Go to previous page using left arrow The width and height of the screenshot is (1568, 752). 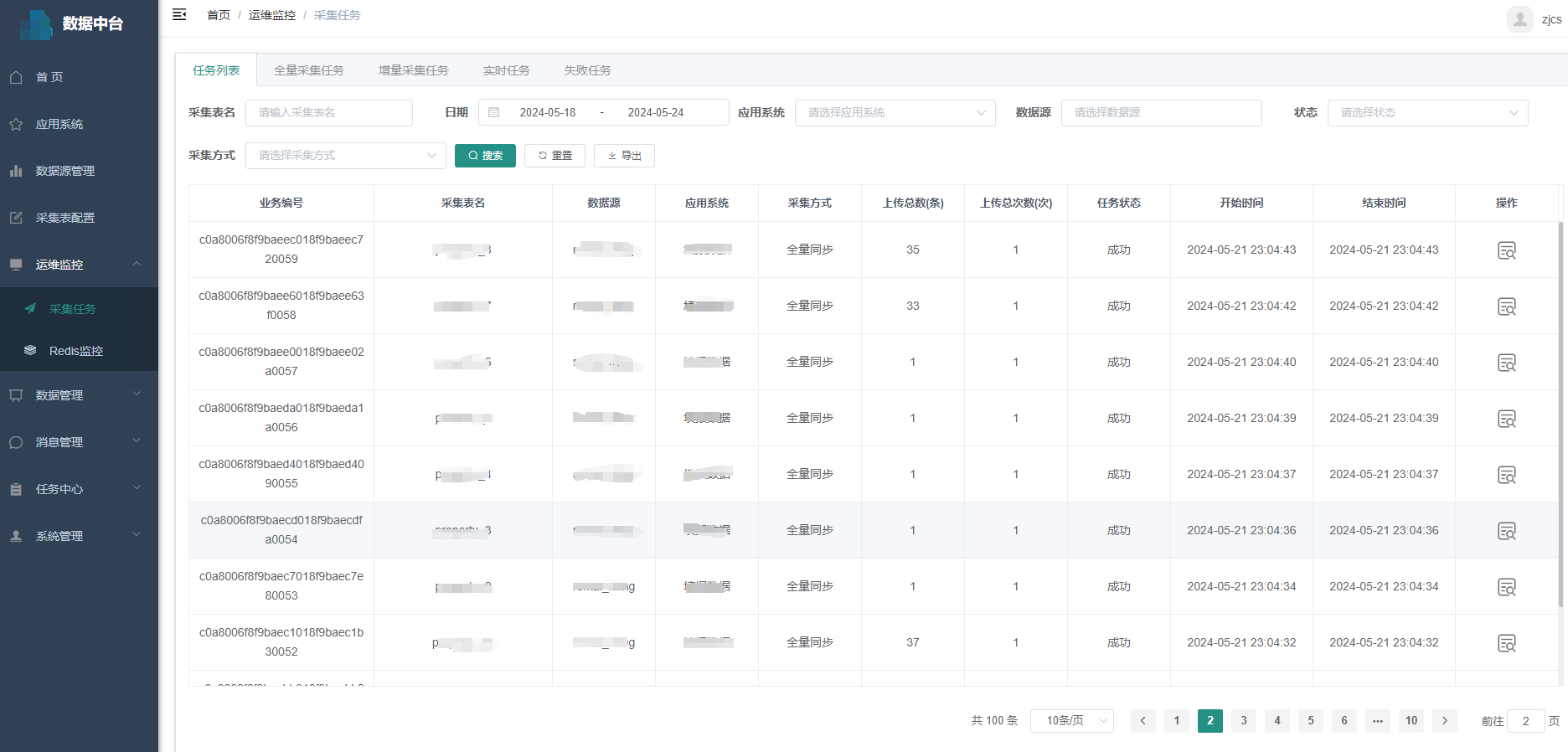(1142, 721)
